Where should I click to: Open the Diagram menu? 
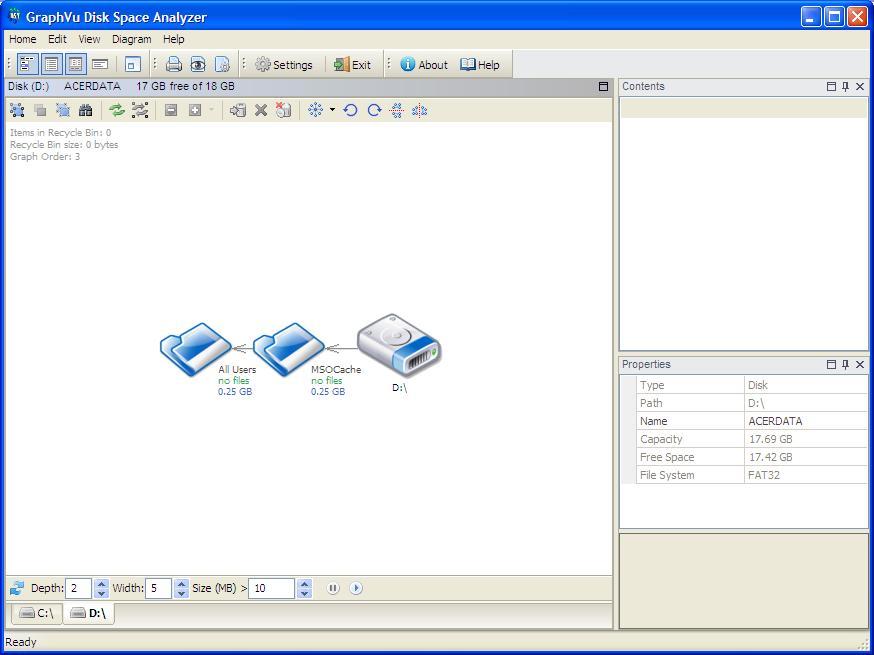point(131,39)
